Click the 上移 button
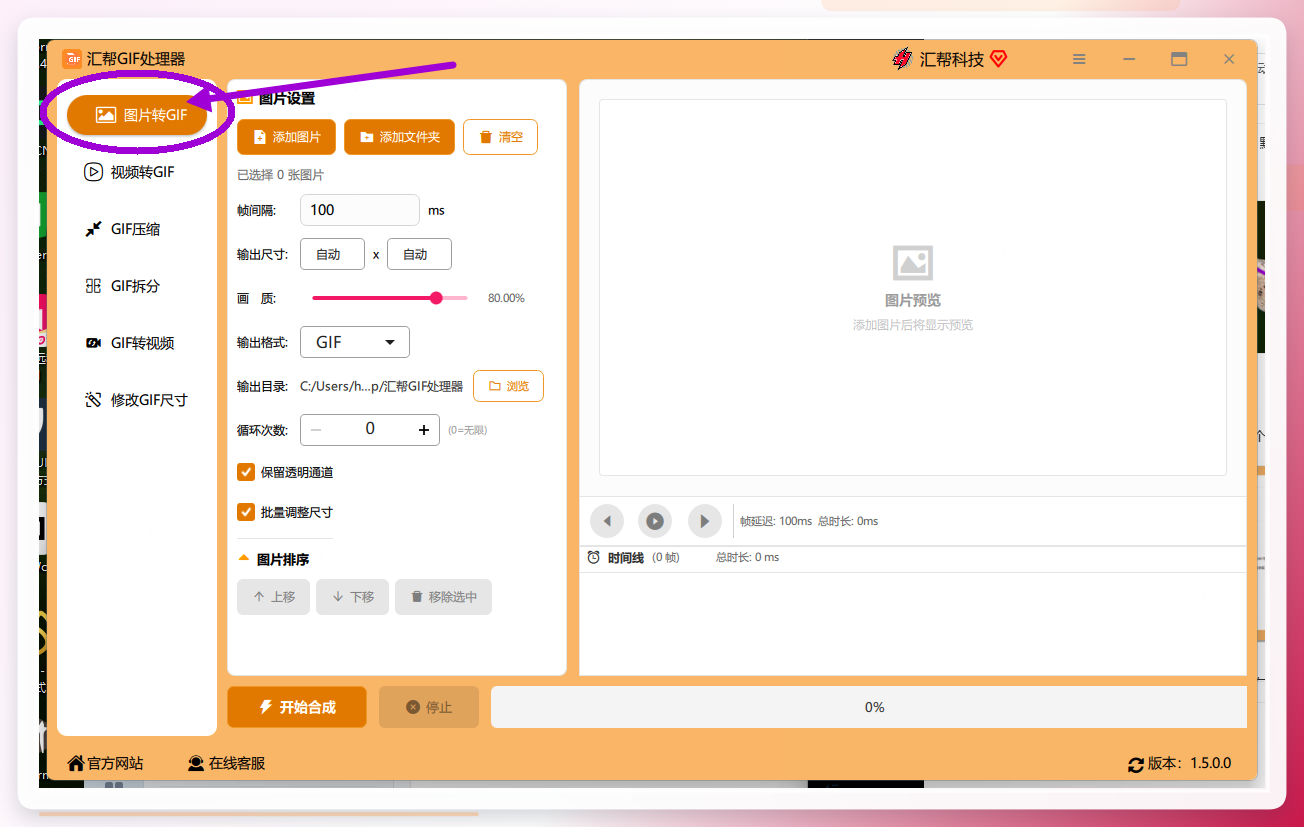Screen dimensions: 1304x827 click(273, 597)
